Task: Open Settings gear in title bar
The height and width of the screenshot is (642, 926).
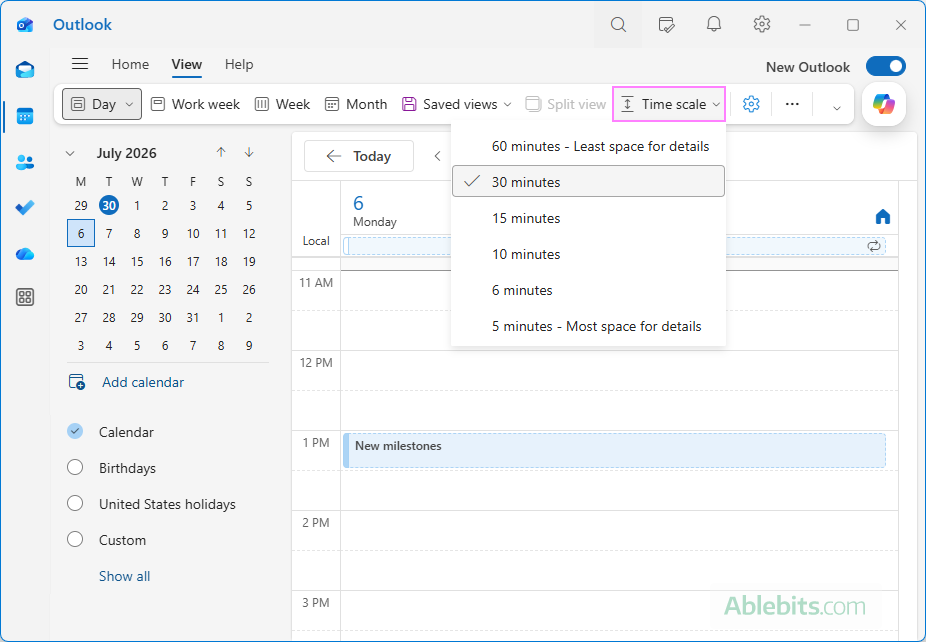Action: [x=762, y=24]
